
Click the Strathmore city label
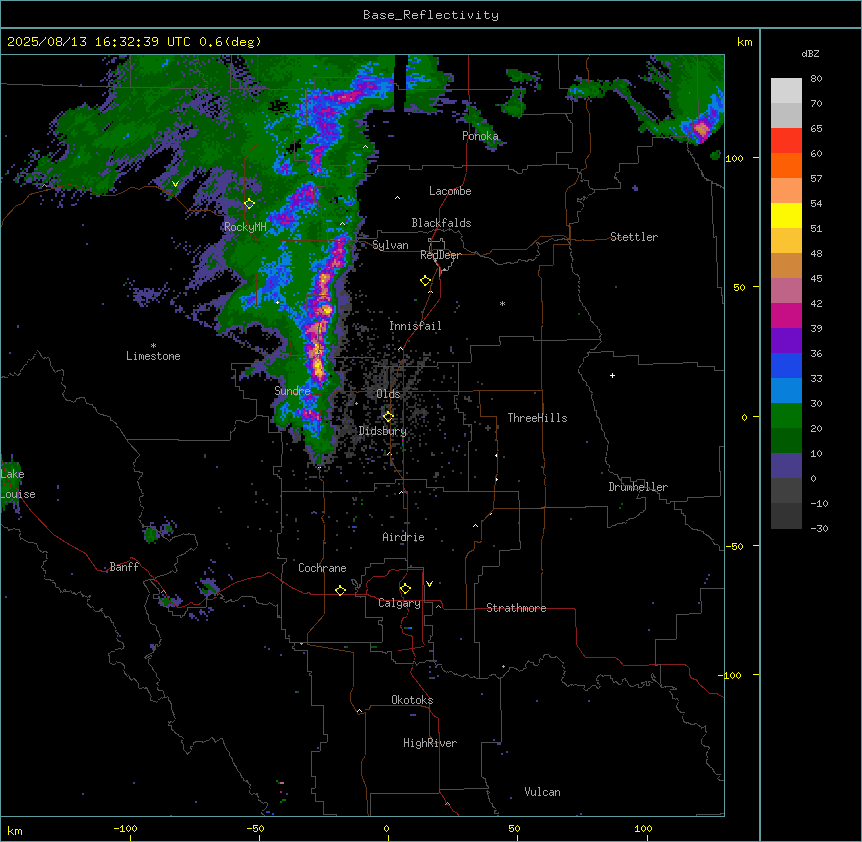click(516, 608)
